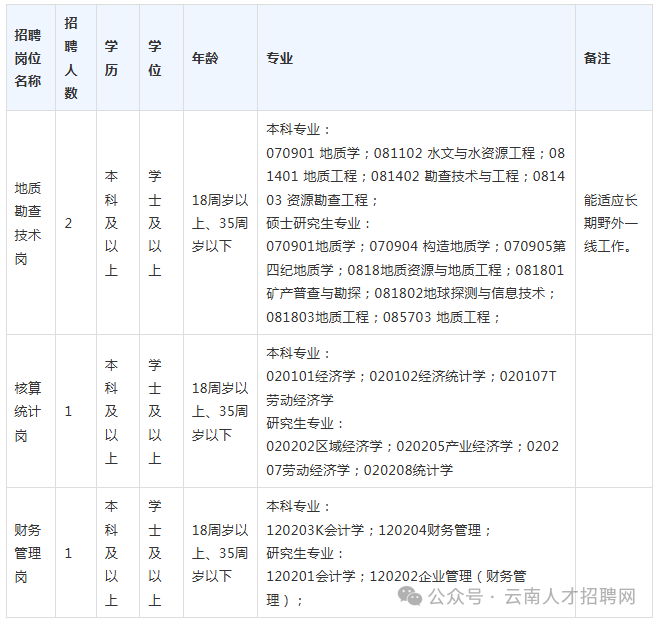Image resolution: width=657 pixels, height=623 pixels.
Task: Click 学士及以上 in the 核算统计岗 row
Action: (161, 411)
